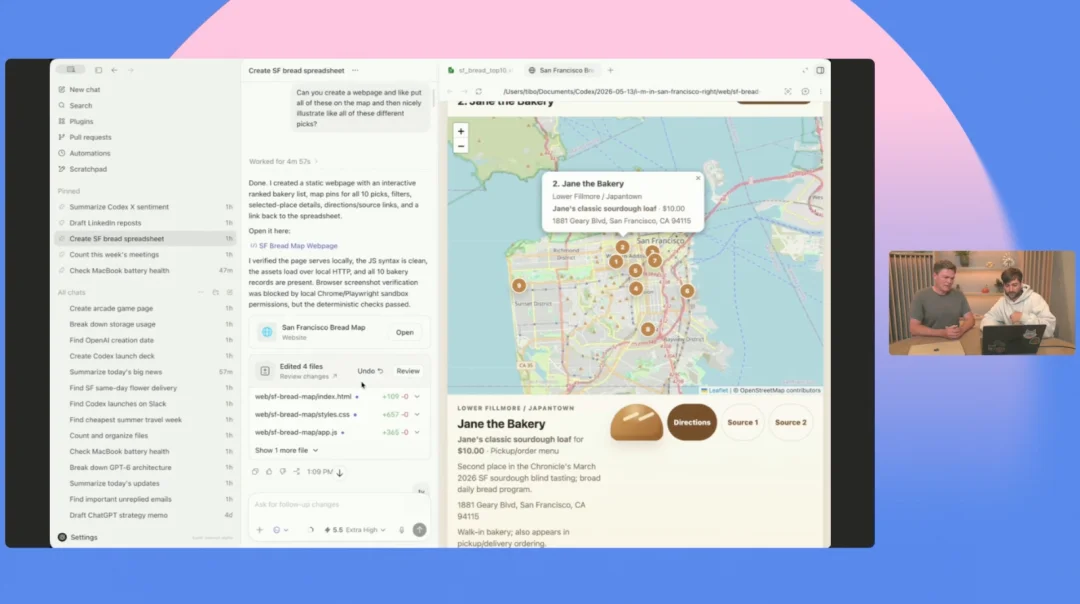
Task: Start a New chat from the sidebar
Action: coord(79,90)
